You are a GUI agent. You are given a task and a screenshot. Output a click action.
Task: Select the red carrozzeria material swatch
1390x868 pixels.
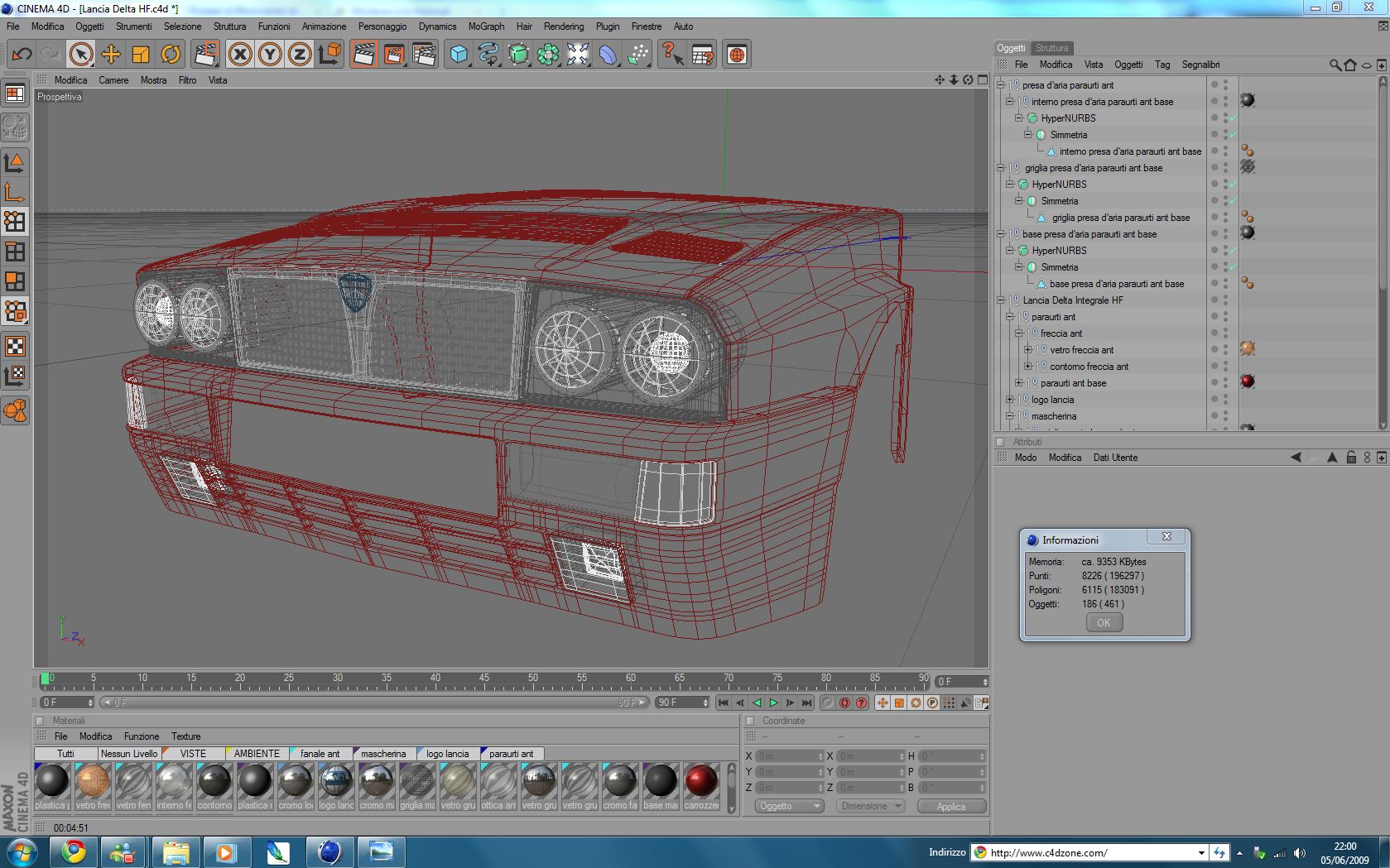pyautogui.click(x=701, y=781)
